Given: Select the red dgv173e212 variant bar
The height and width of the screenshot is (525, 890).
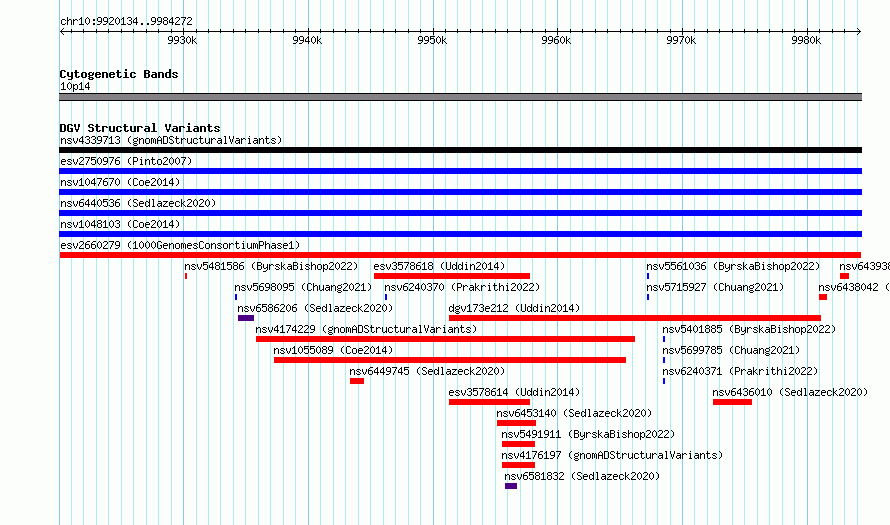Looking at the screenshot, I should (x=635, y=318).
